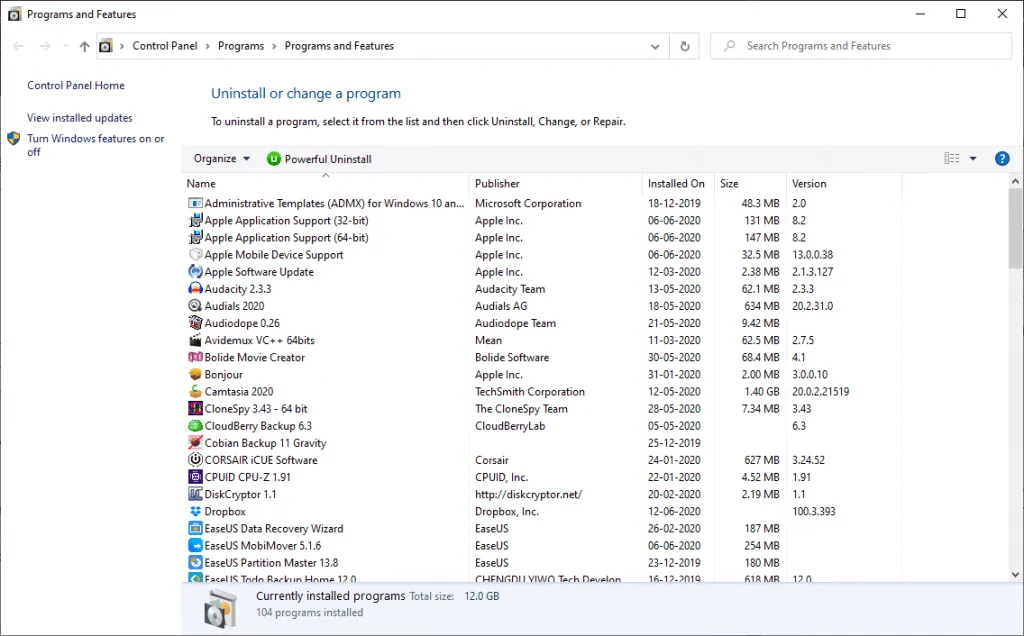This screenshot has height=636, width=1024.
Task: Open the Organize dropdown menu
Action: click(221, 159)
